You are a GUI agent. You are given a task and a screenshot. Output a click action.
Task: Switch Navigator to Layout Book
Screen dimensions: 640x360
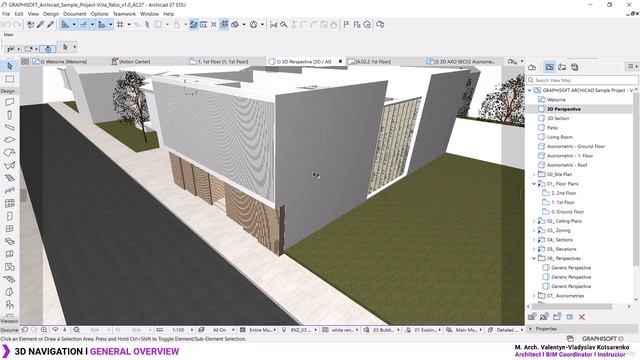point(562,67)
